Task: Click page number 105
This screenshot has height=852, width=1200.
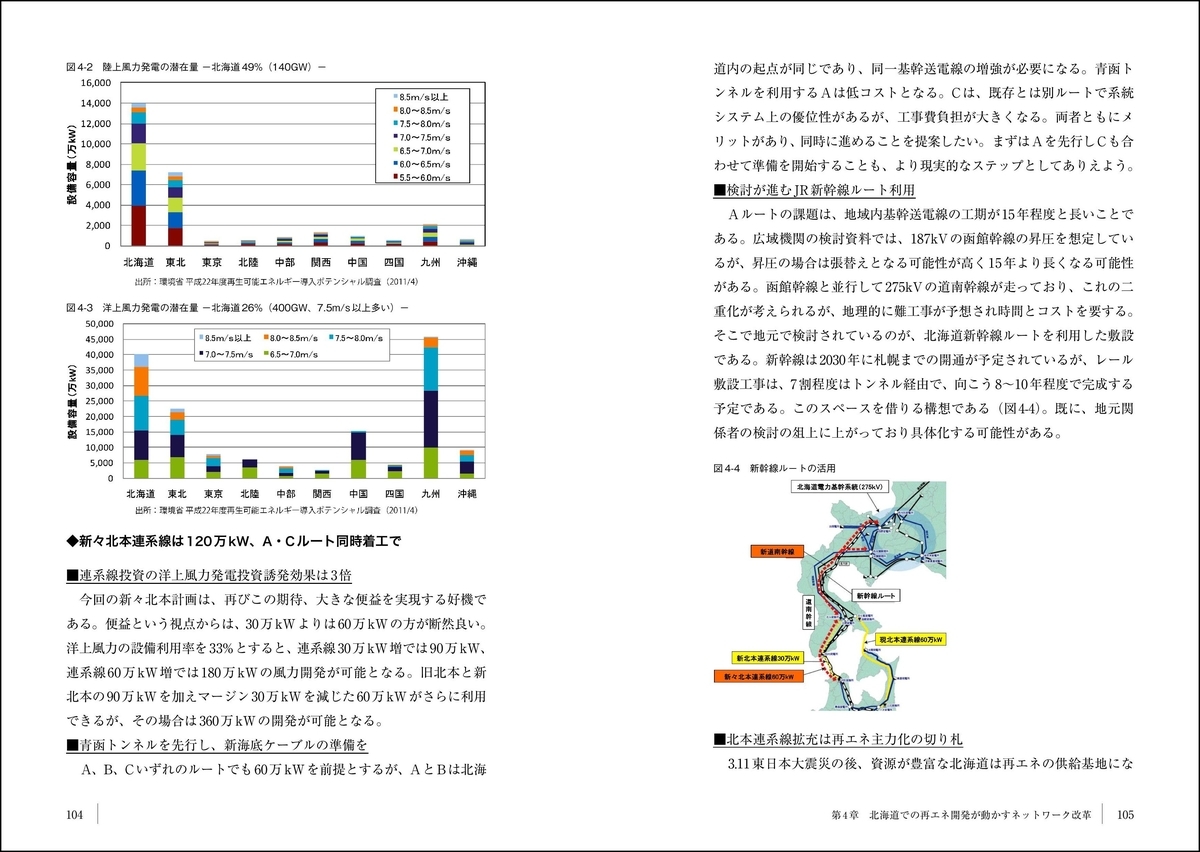Action: 1126,815
